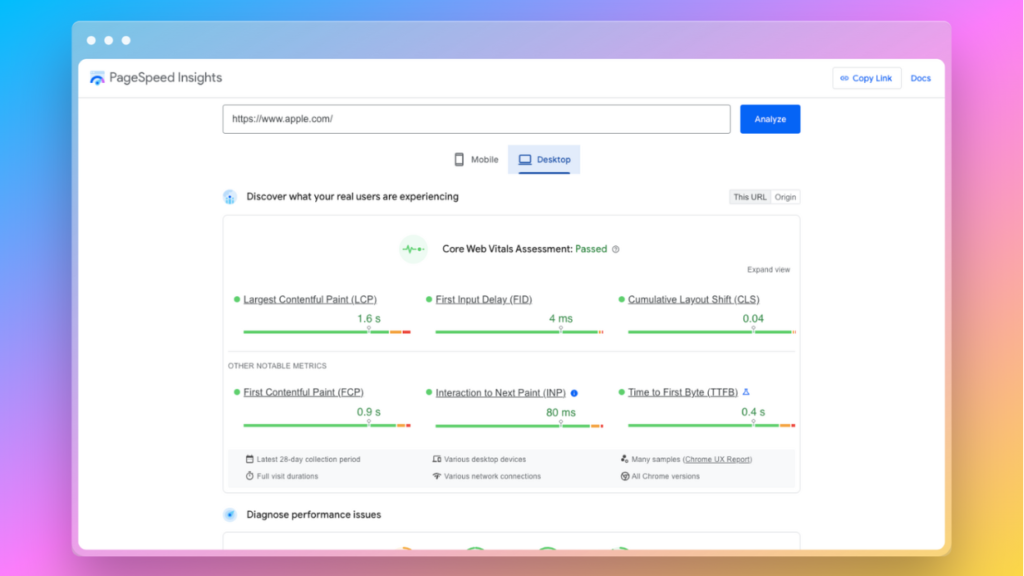
Task: Click the stopwatch icon for Full visit durations
Action: click(x=249, y=476)
